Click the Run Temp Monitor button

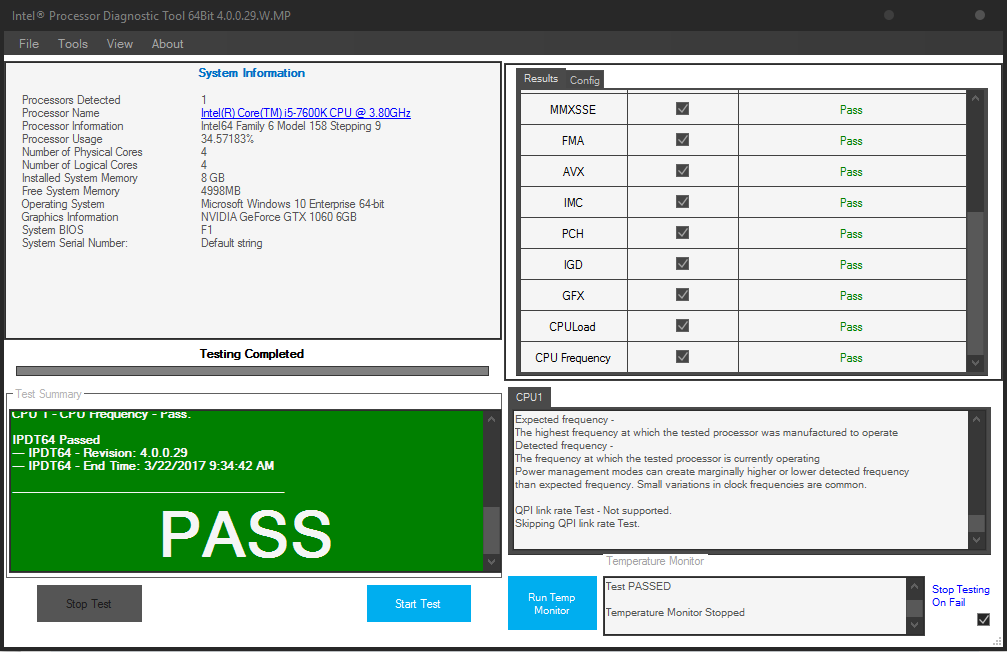[x=552, y=603]
